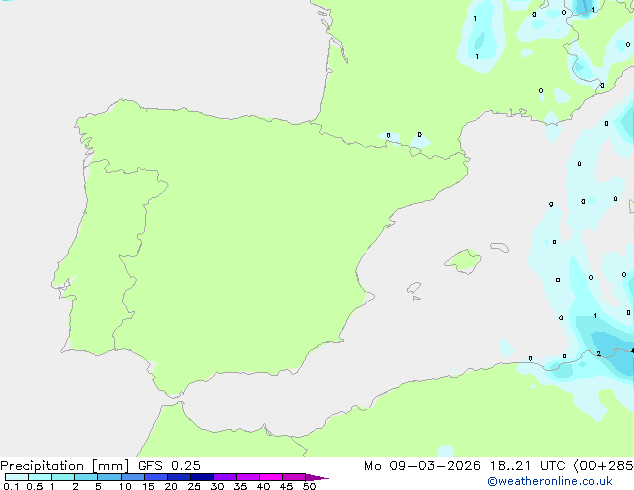The width and height of the screenshot is (634, 490).
Task: Click the Strait of Gibraltar
Action: [x=170, y=402]
